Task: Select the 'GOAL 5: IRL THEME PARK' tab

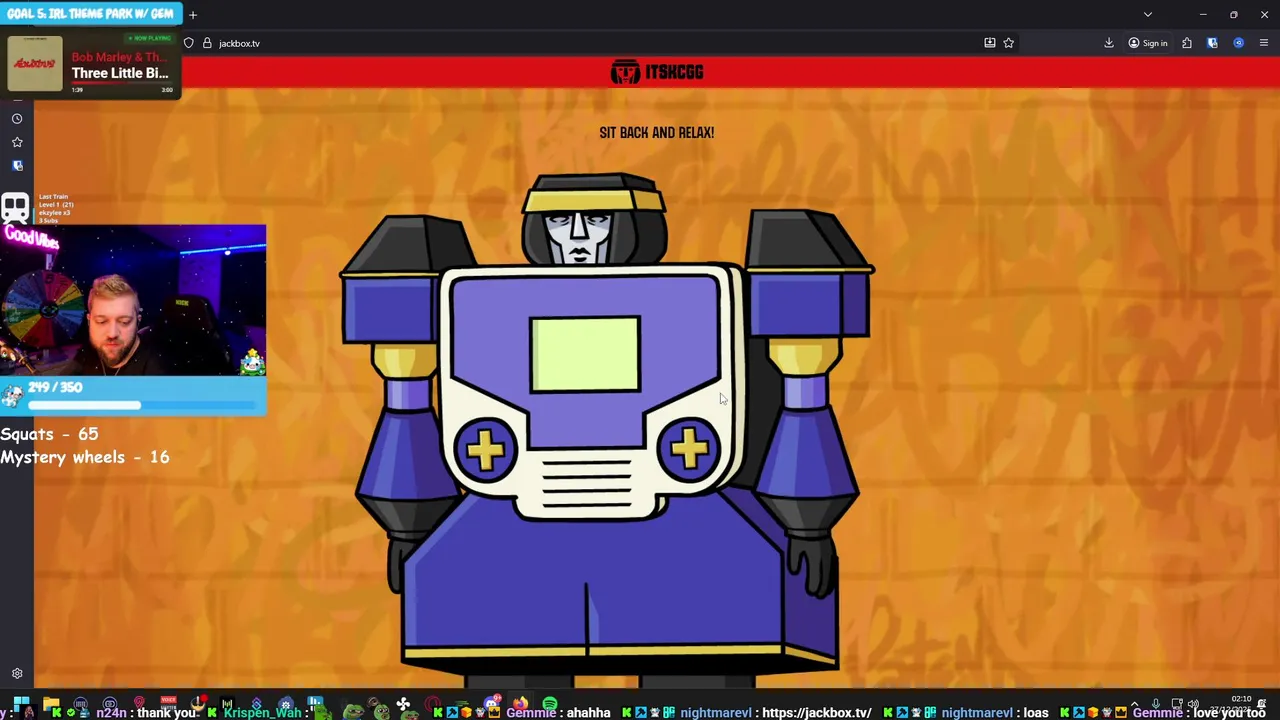Action: pyautogui.click(x=90, y=14)
